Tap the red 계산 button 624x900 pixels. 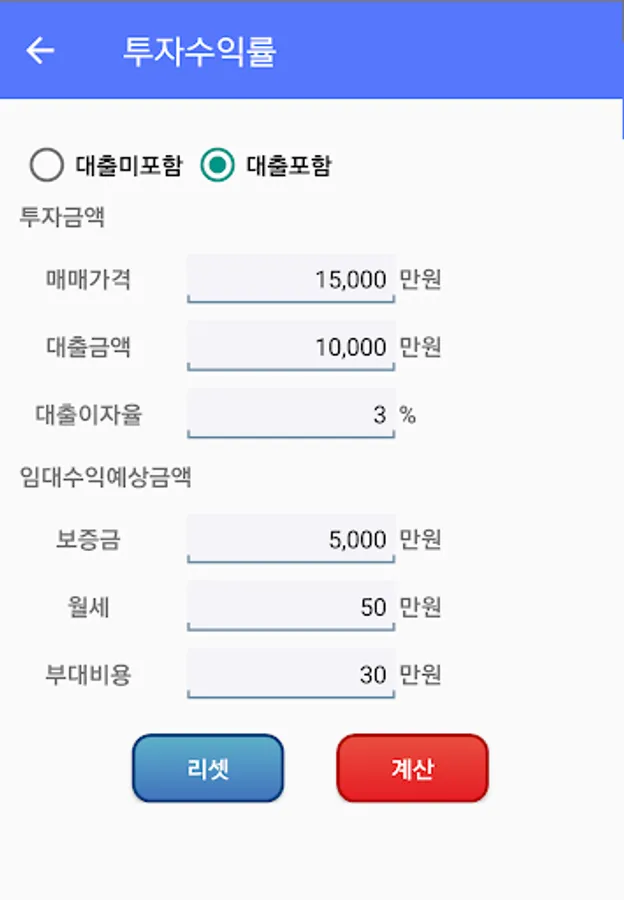click(412, 768)
